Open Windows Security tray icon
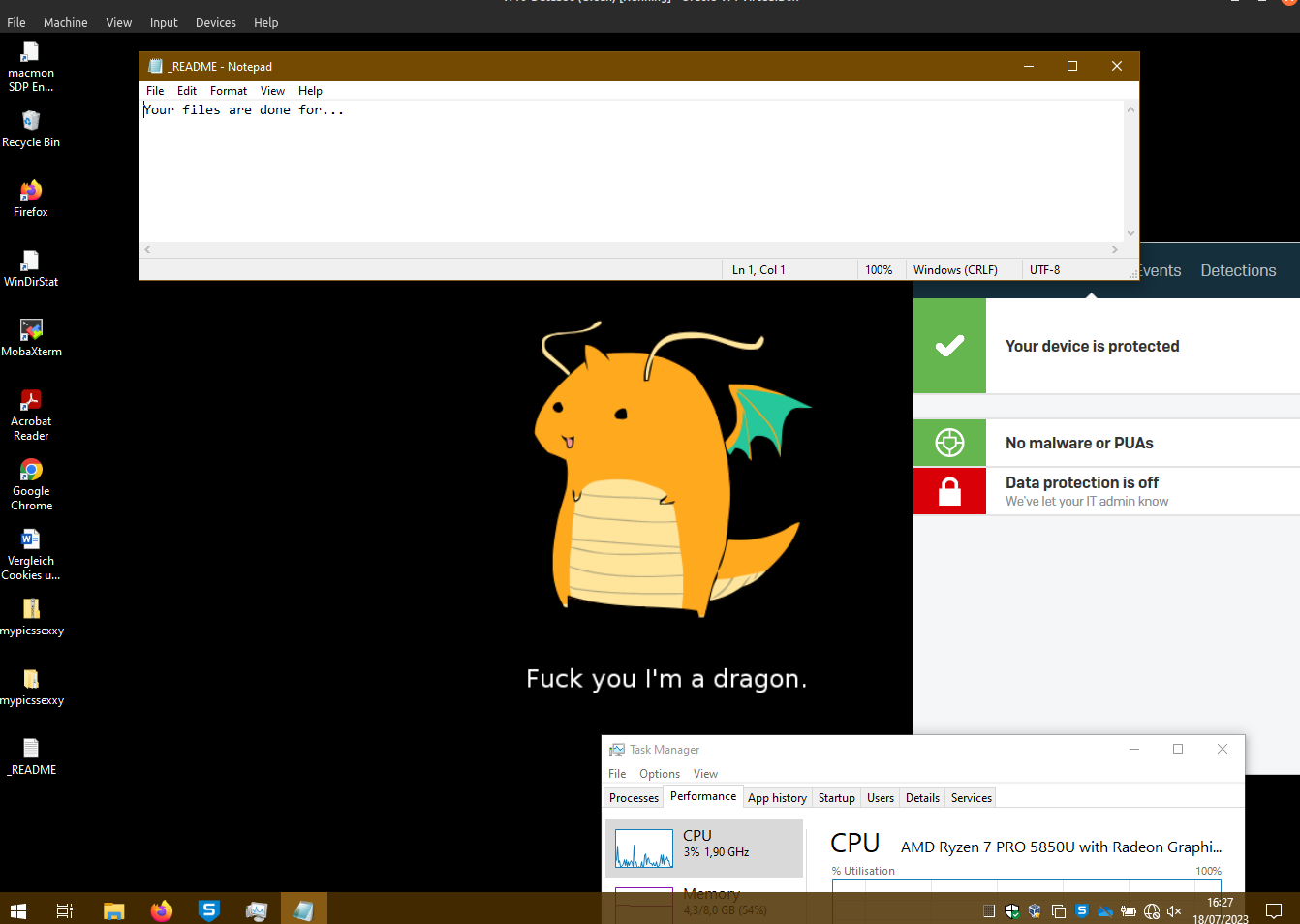The width and height of the screenshot is (1300, 924). 1012,910
